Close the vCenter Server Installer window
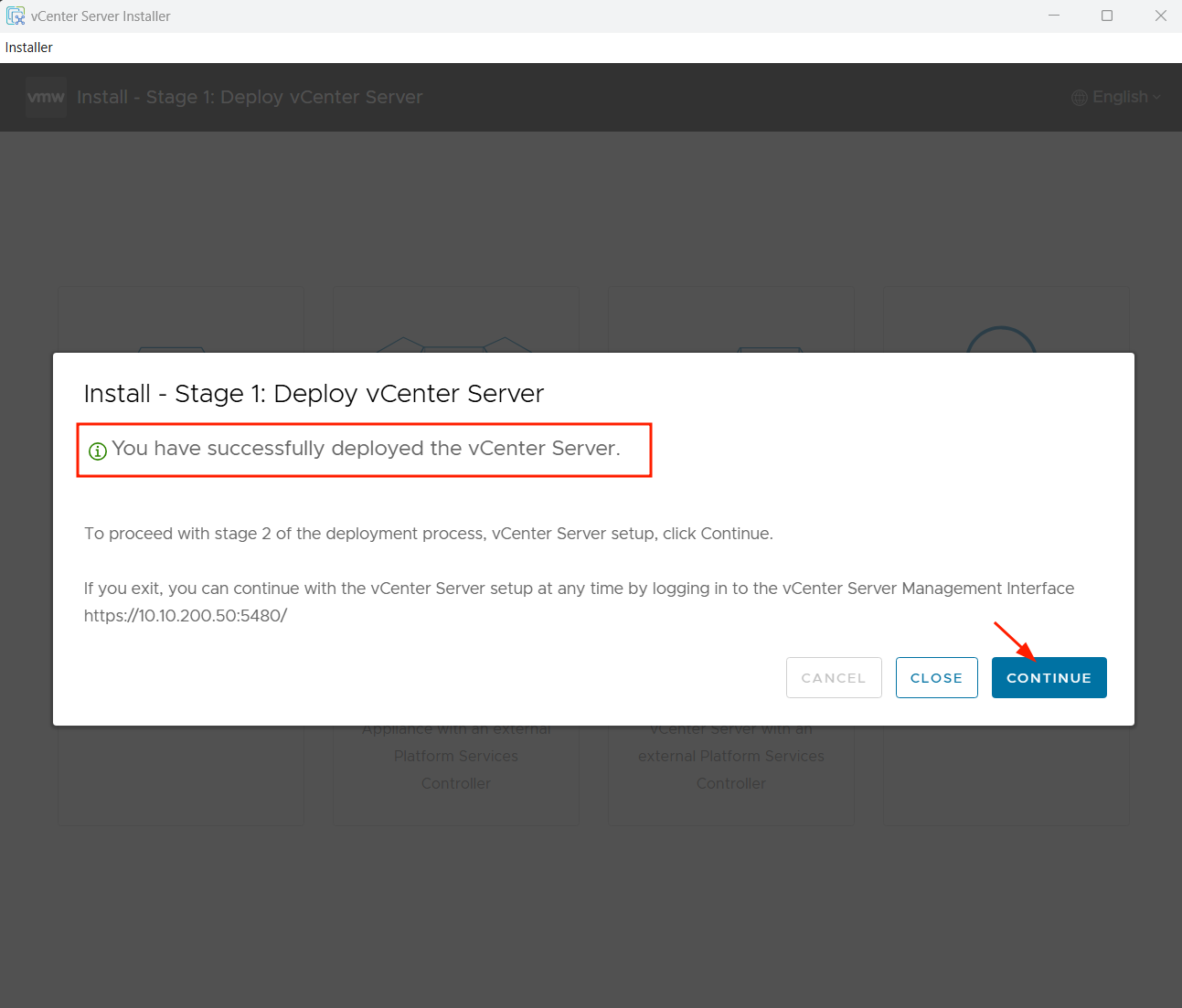Screen dimensions: 1182x1008 tap(1160, 16)
